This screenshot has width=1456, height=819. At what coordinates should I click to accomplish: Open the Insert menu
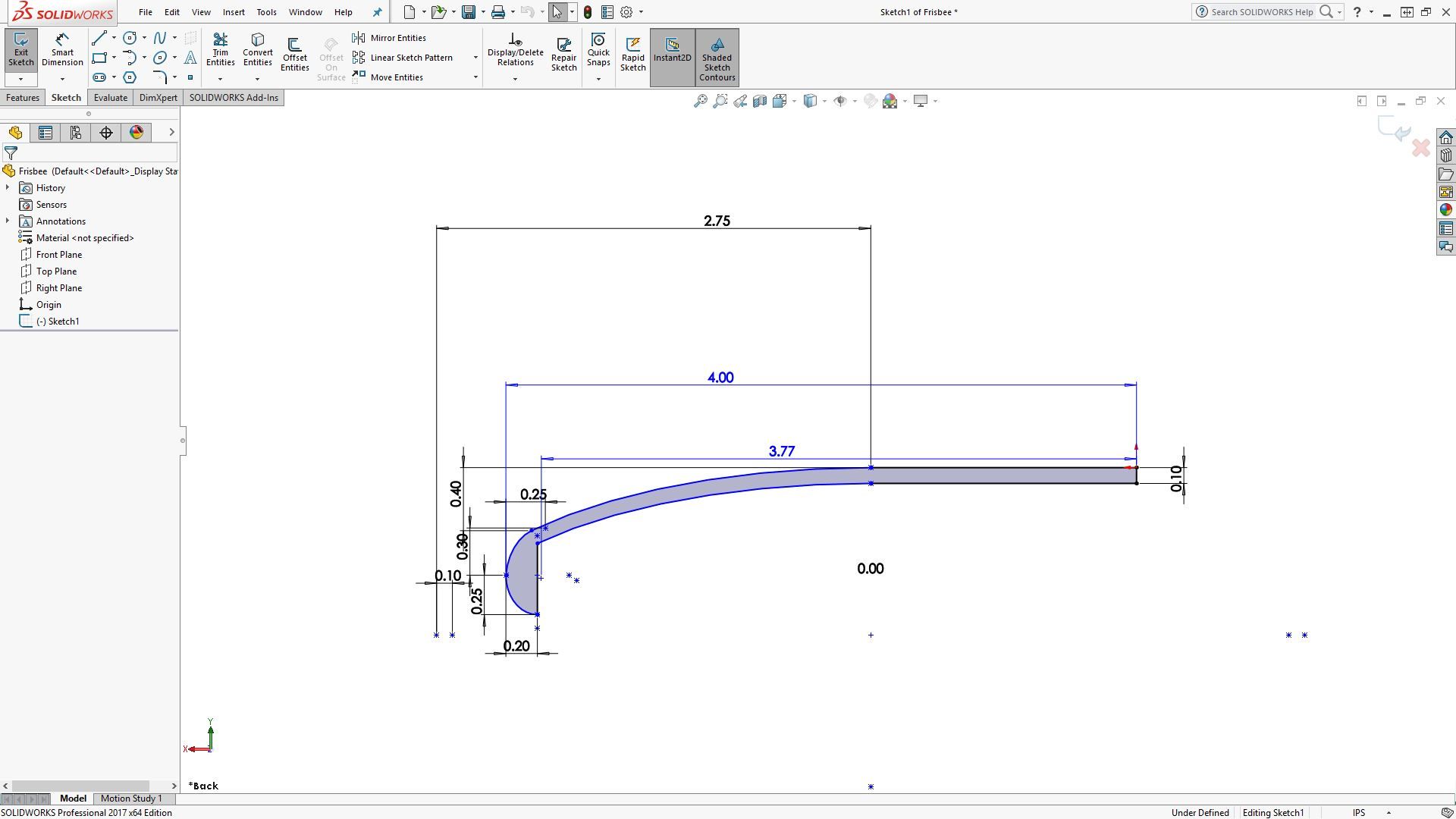tap(234, 12)
